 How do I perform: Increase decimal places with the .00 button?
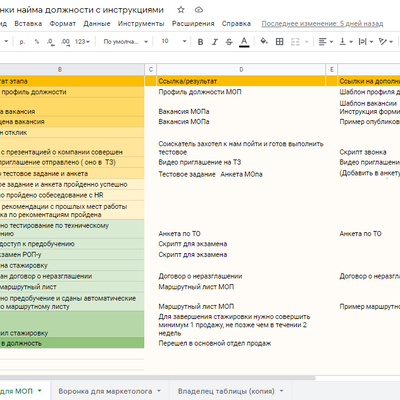pyautogui.click(x=65, y=42)
